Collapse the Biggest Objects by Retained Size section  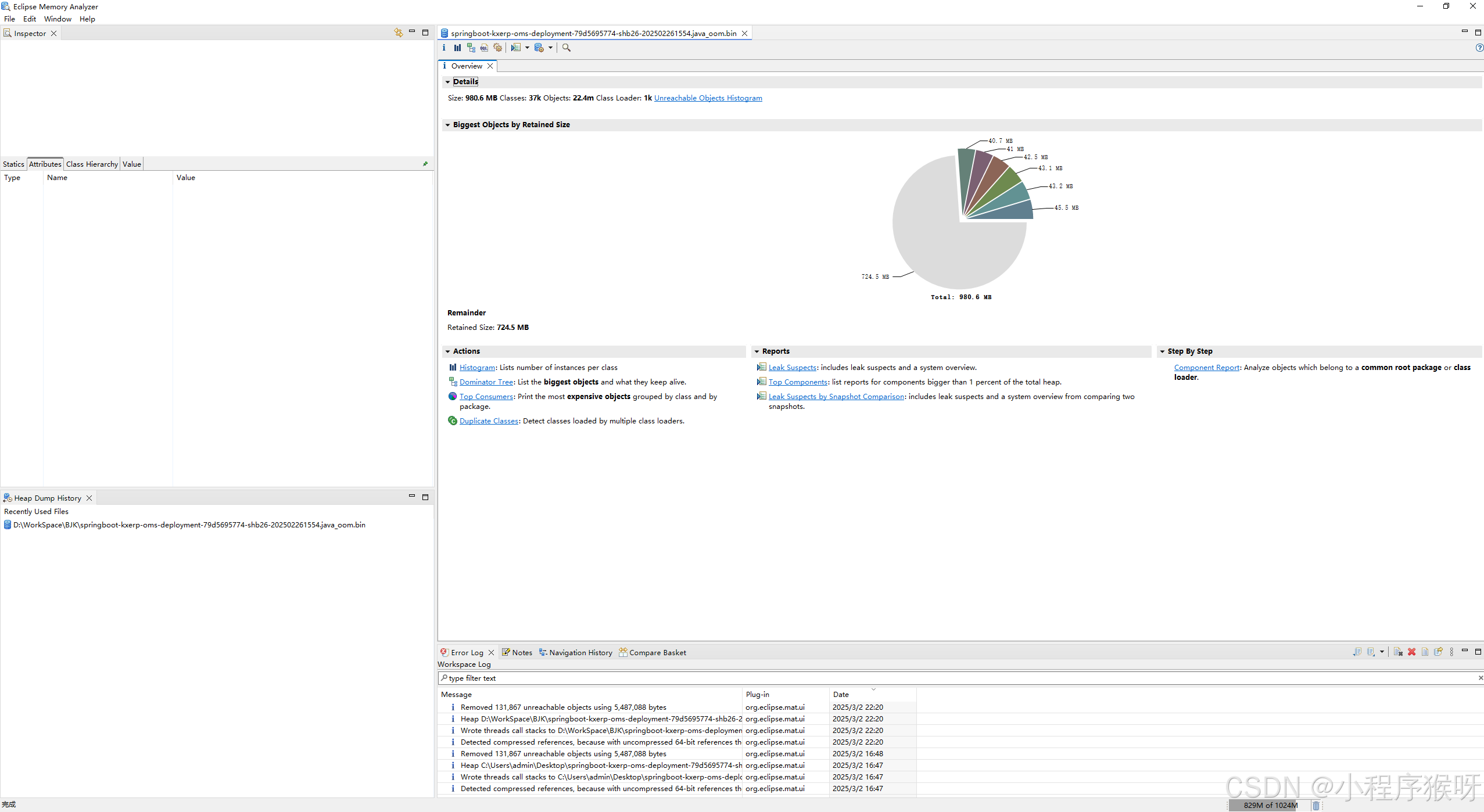coord(447,125)
